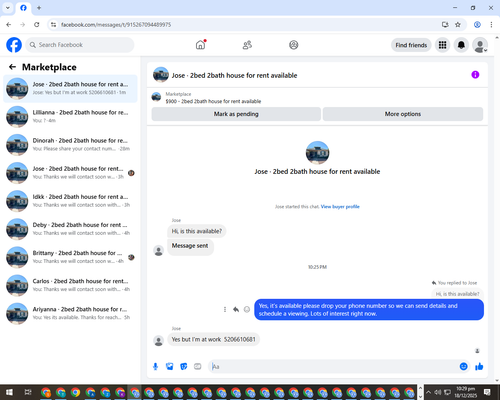Open Jose chat with 'Thanks we will contact' preview
The height and width of the screenshot is (400, 500).
70,173
